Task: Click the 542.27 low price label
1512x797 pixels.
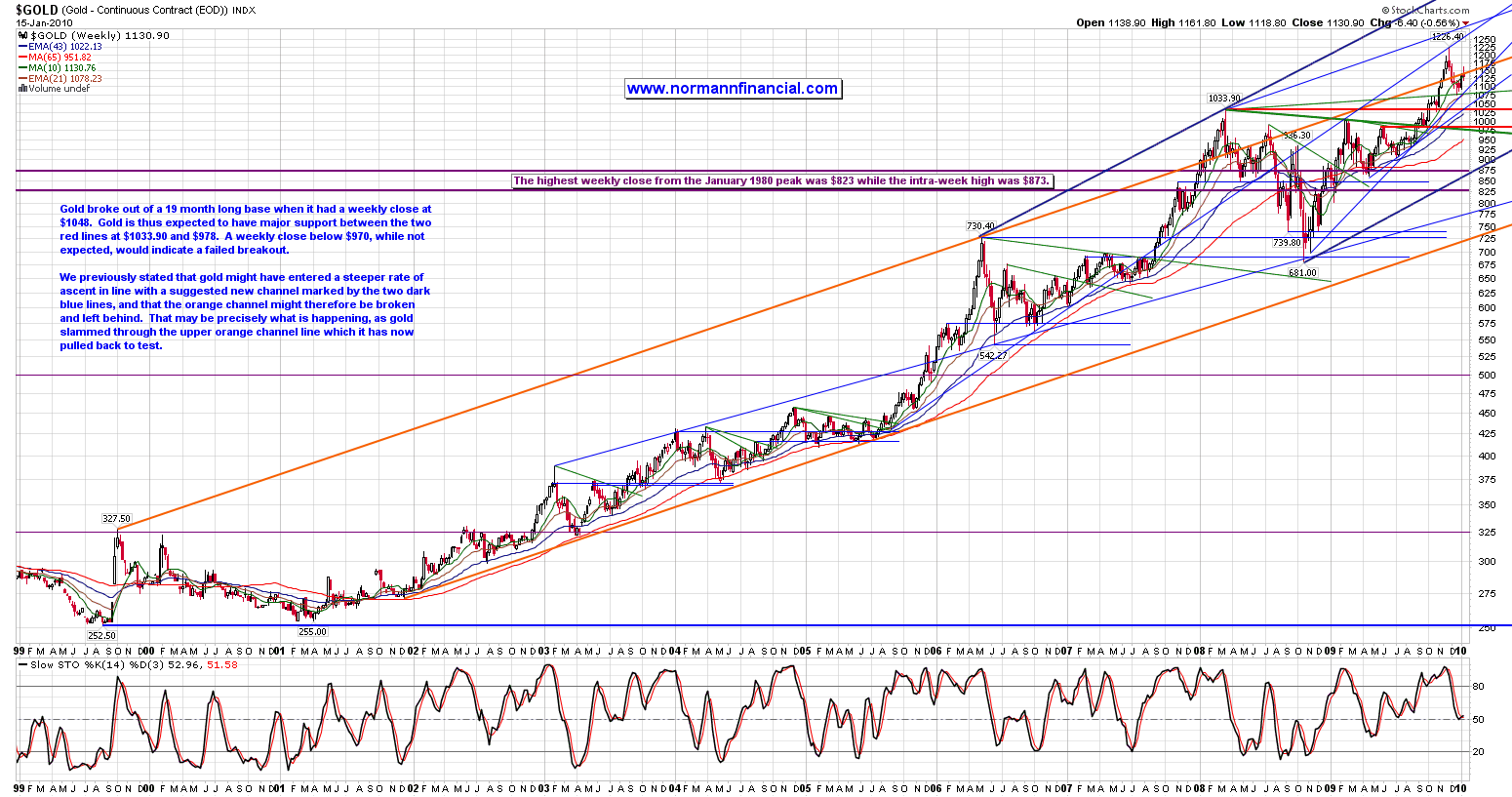Action: pos(993,356)
